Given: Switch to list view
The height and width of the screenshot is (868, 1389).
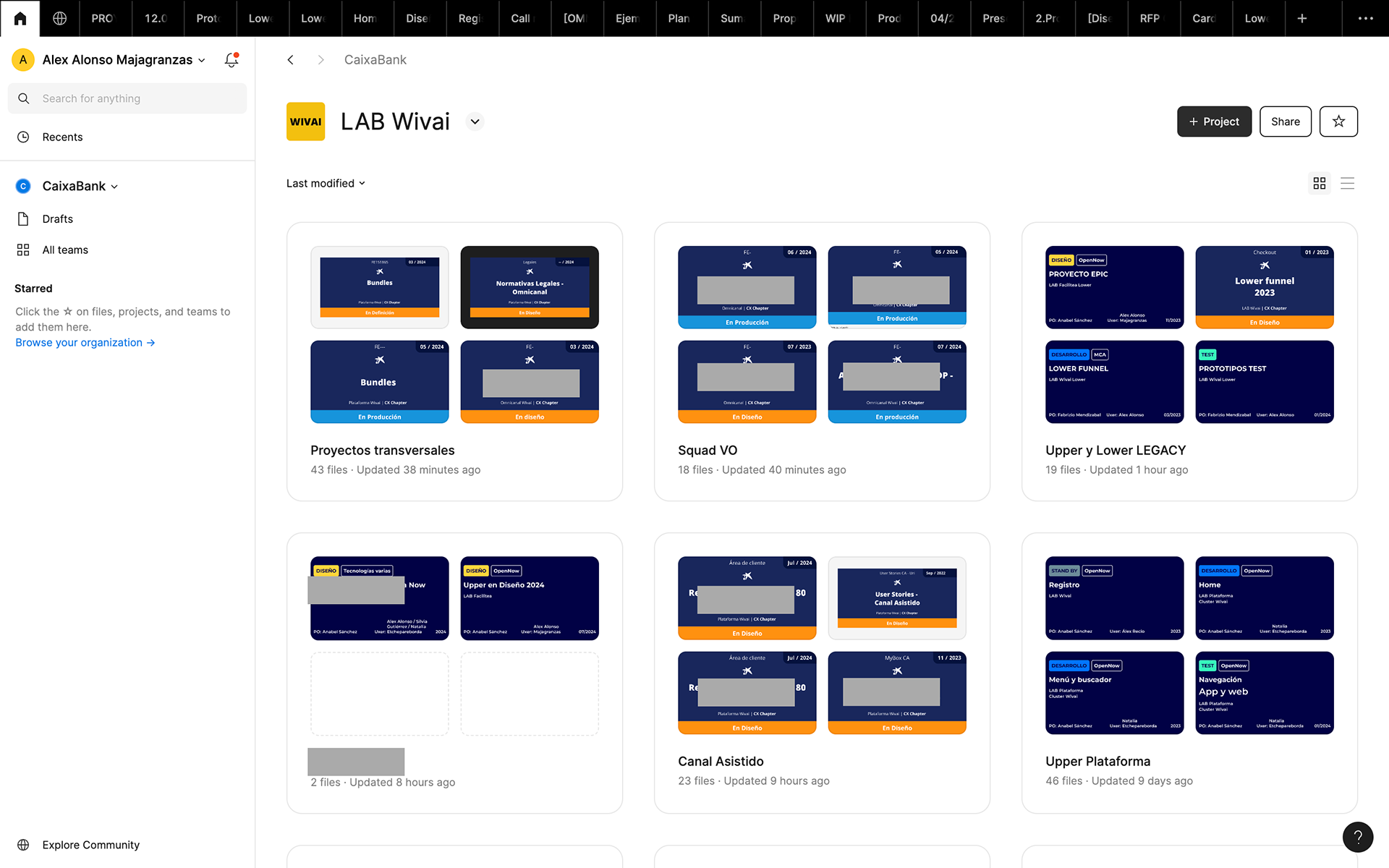Looking at the screenshot, I should click(x=1347, y=184).
